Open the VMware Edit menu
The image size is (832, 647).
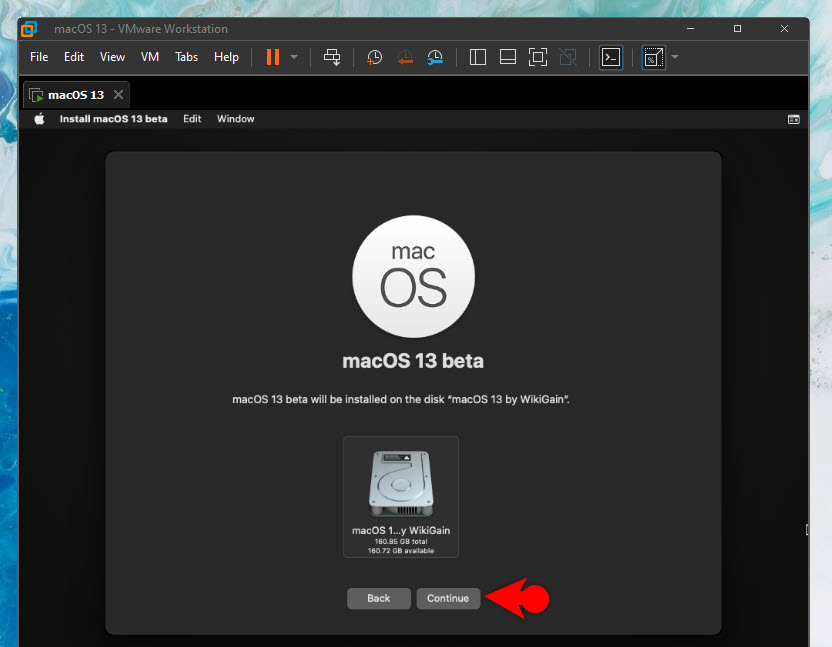74,57
